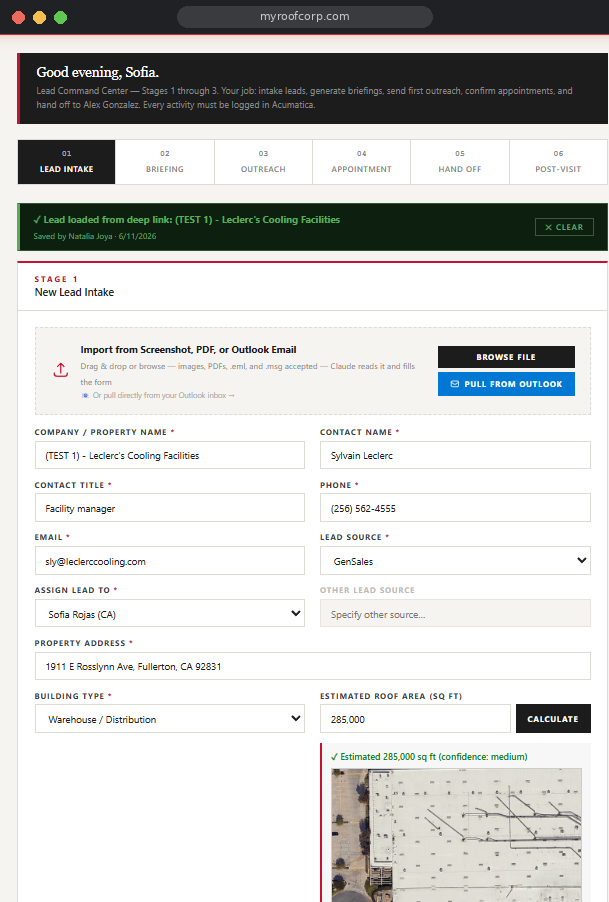The image size is (609, 902).
Task: Click the Browse File button
Action: (506, 357)
